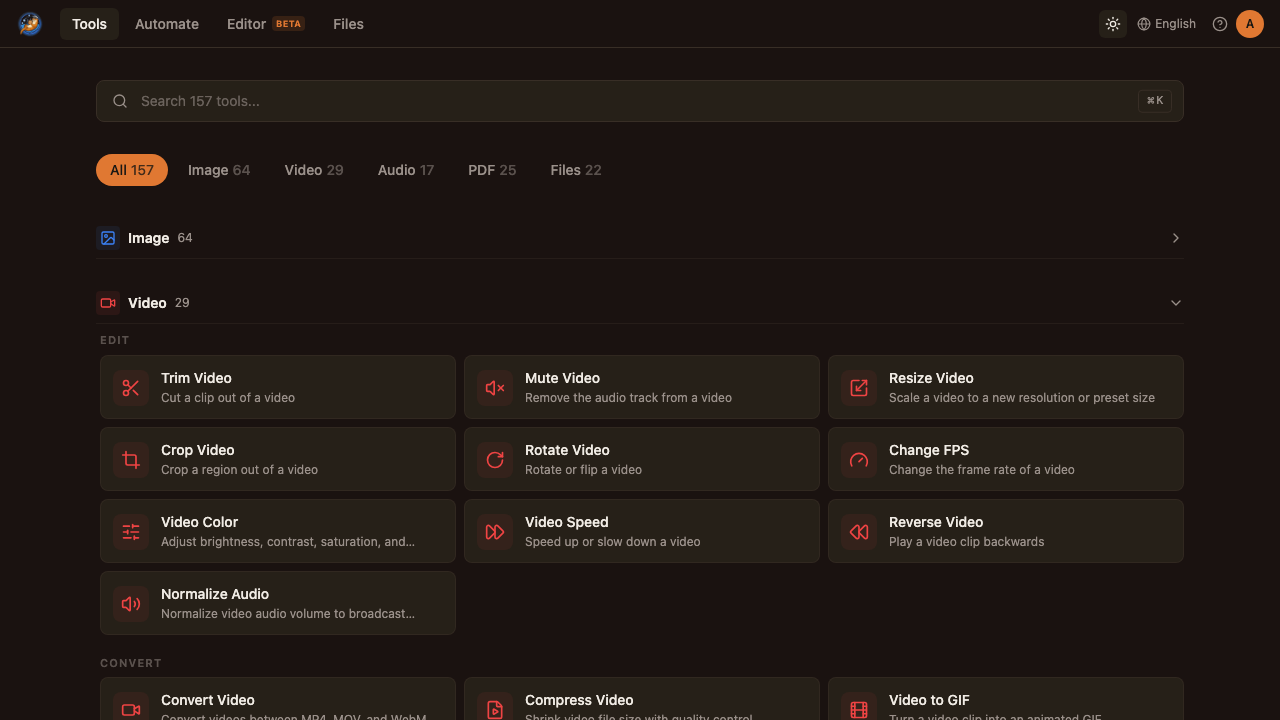The width and height of the screenshot is (1280, 720).
Task: Select the All 157 filter pill
Action: tap(132, 170)
